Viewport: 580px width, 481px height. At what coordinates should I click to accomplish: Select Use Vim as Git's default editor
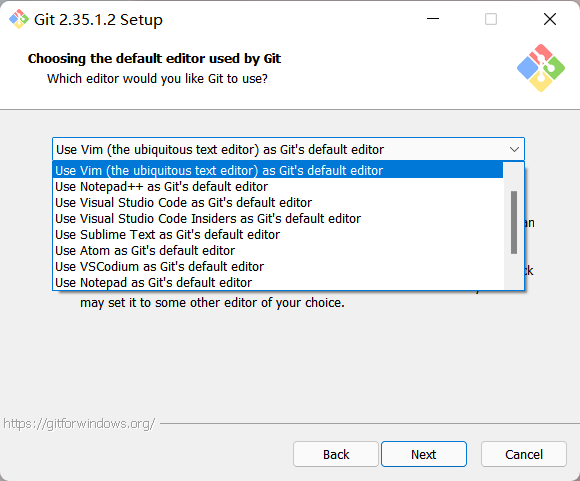pyautogui.click(x=278, y=171)
